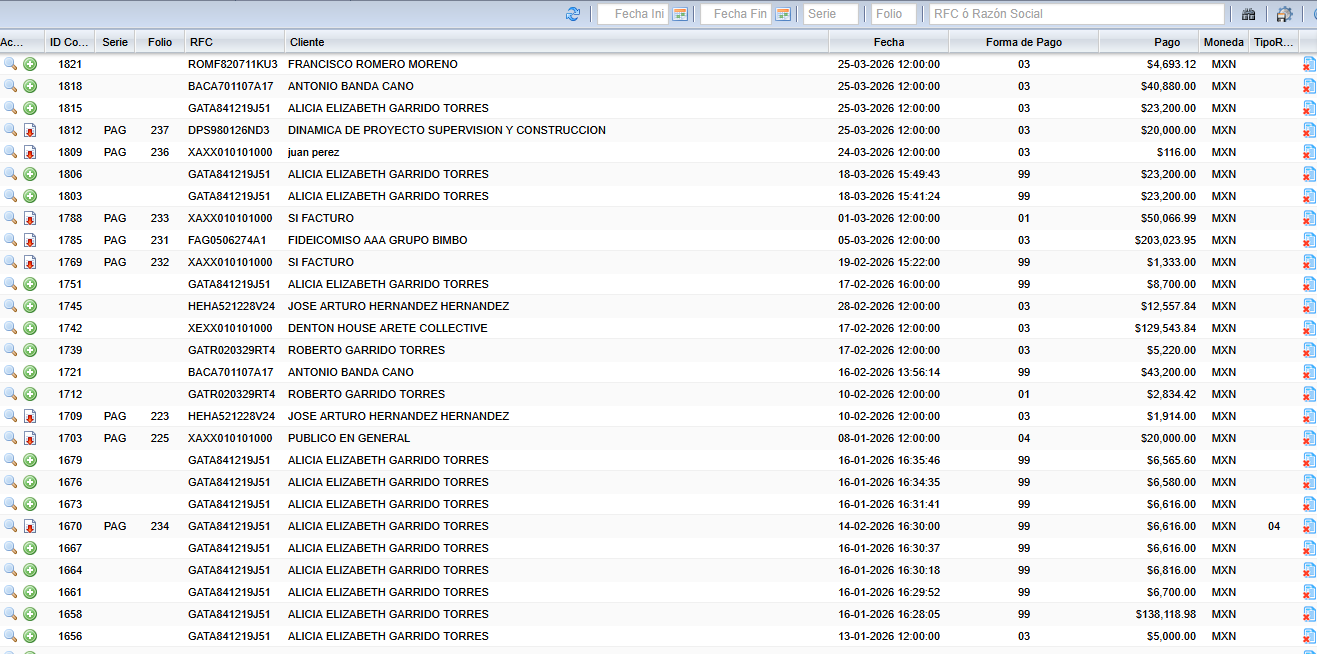Download PDF for payment 1785 Grupo Bimbo
The image size is (1317, 654).
(x=30, y=240)
